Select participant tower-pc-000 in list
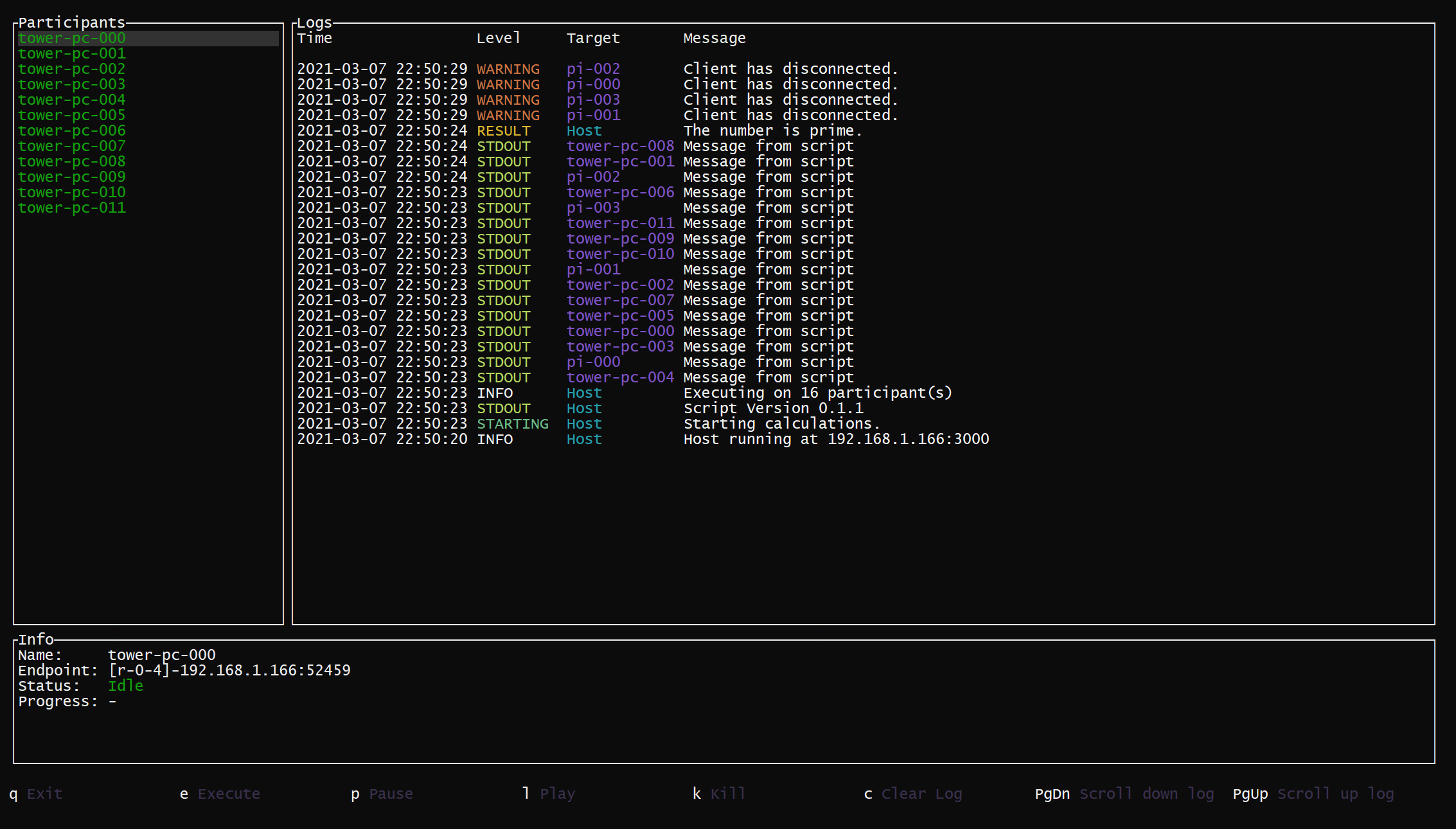 [x=72, y=39]
